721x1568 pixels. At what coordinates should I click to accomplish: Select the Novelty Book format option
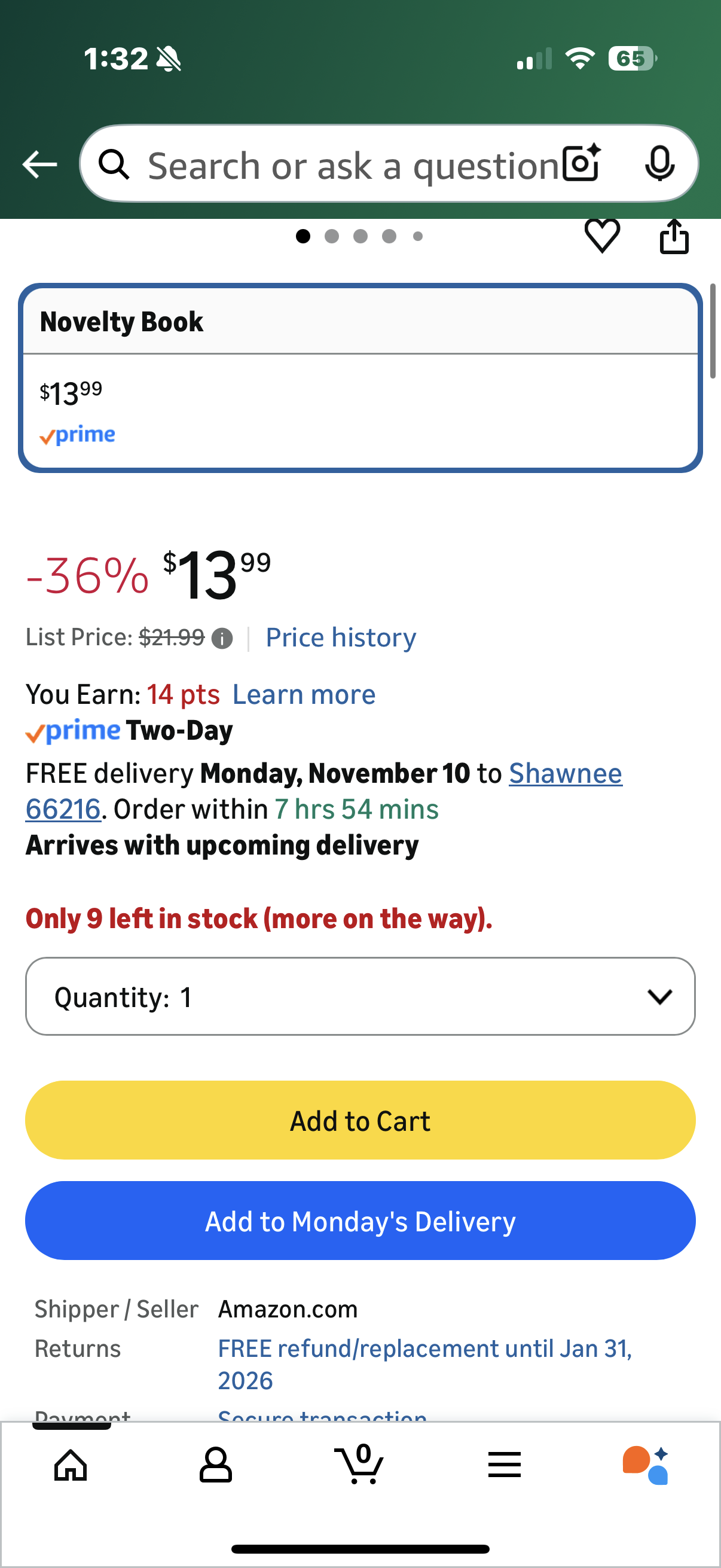tap(360, 377)
